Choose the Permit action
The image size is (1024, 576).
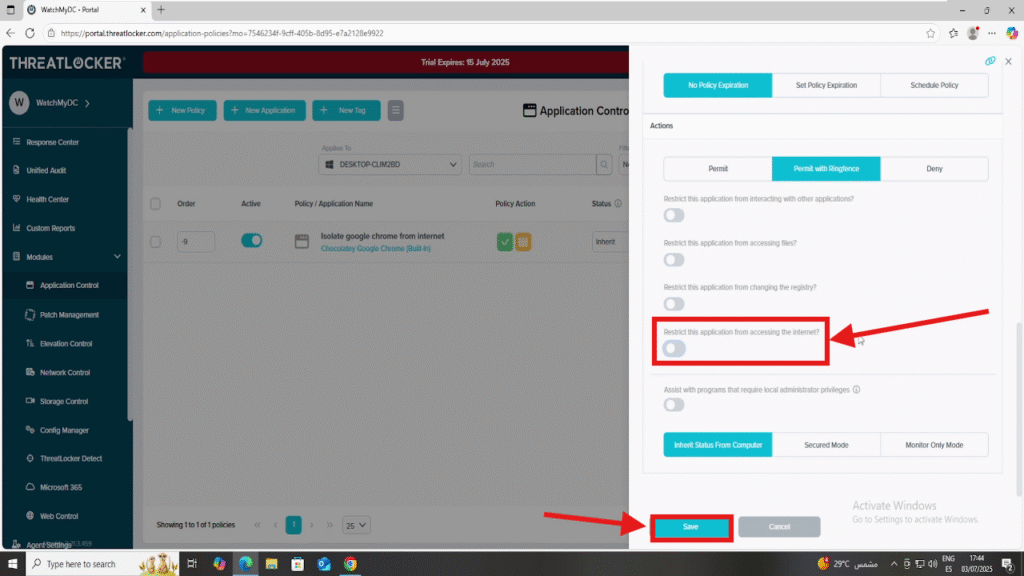click(x=718, y=168)
